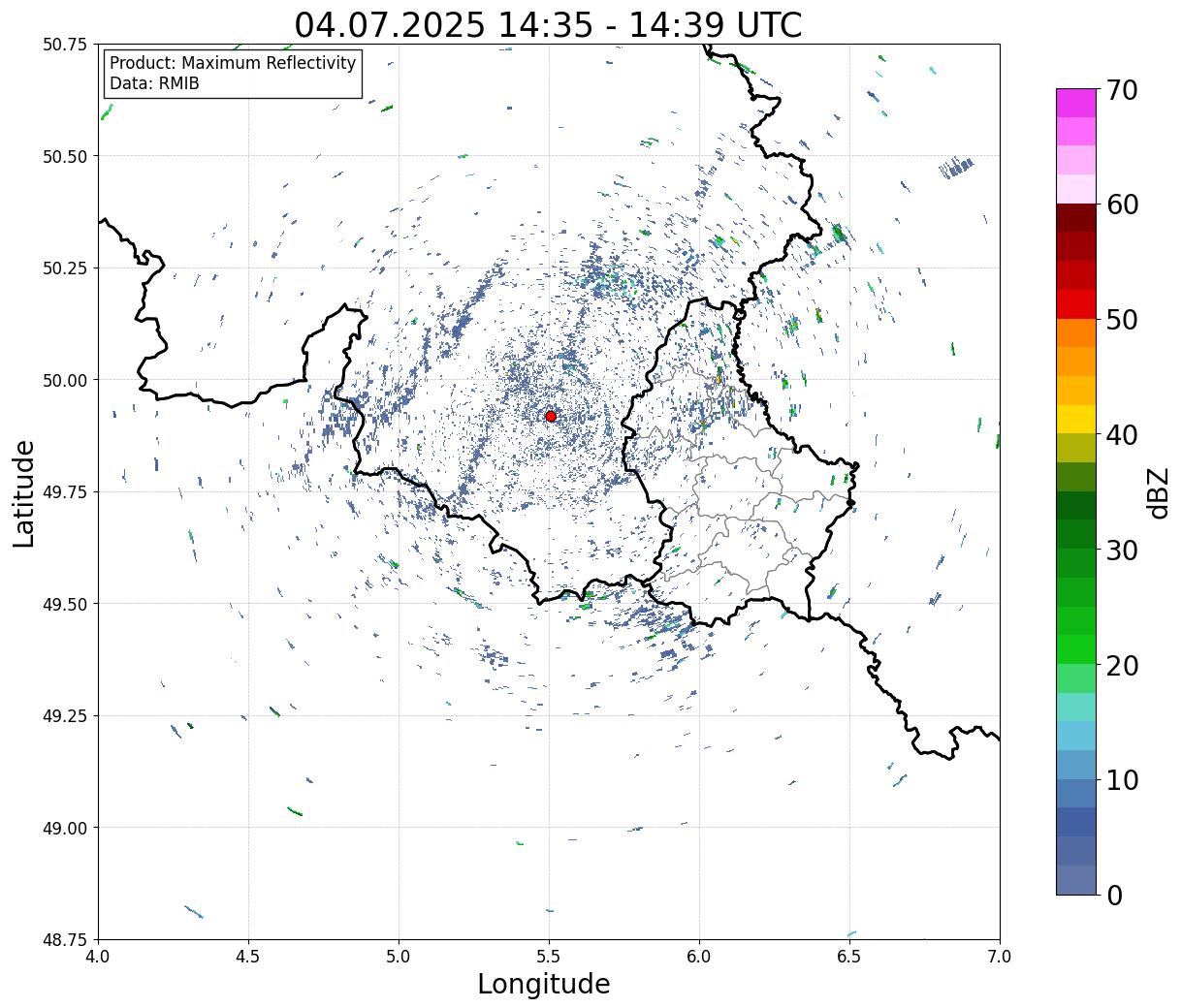Click the latitude tick label 50.75
1182x1008 pixels.
[65, 45]
